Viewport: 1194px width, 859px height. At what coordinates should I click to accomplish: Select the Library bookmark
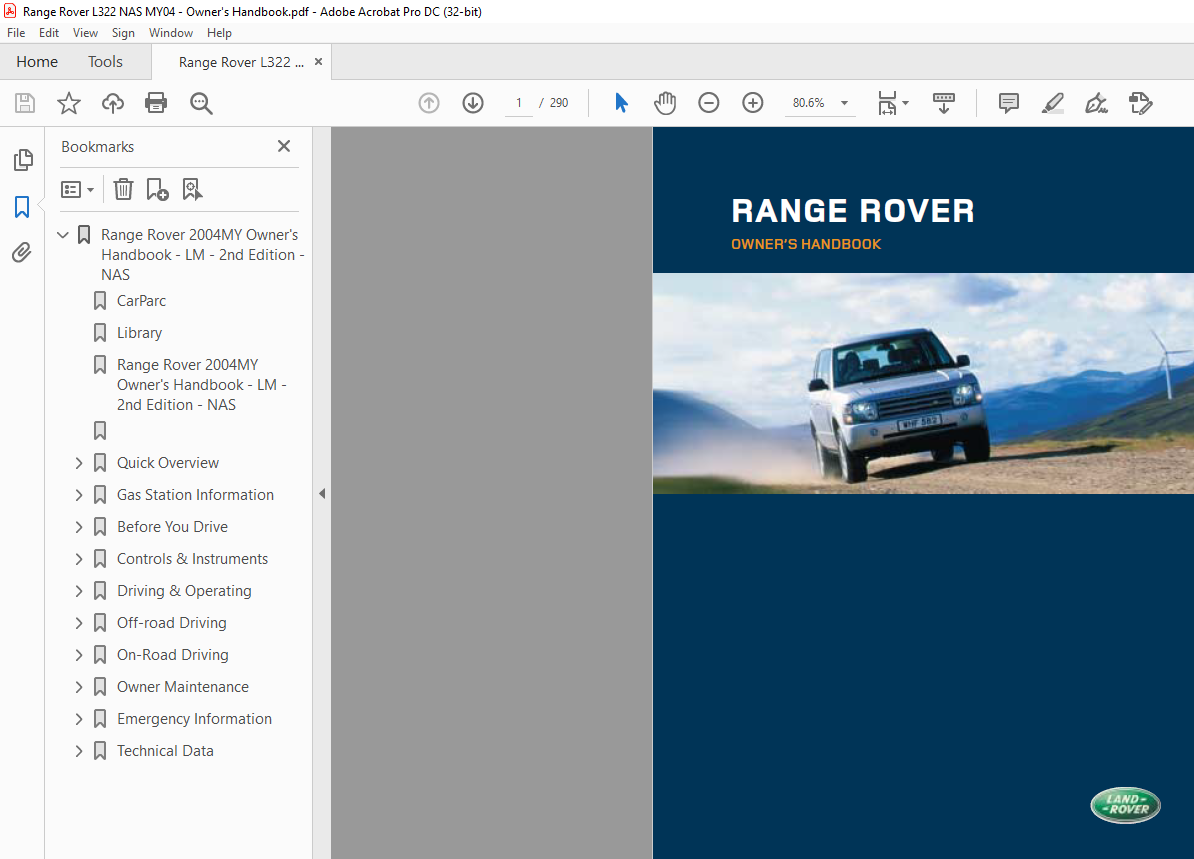tap(139, 333)
